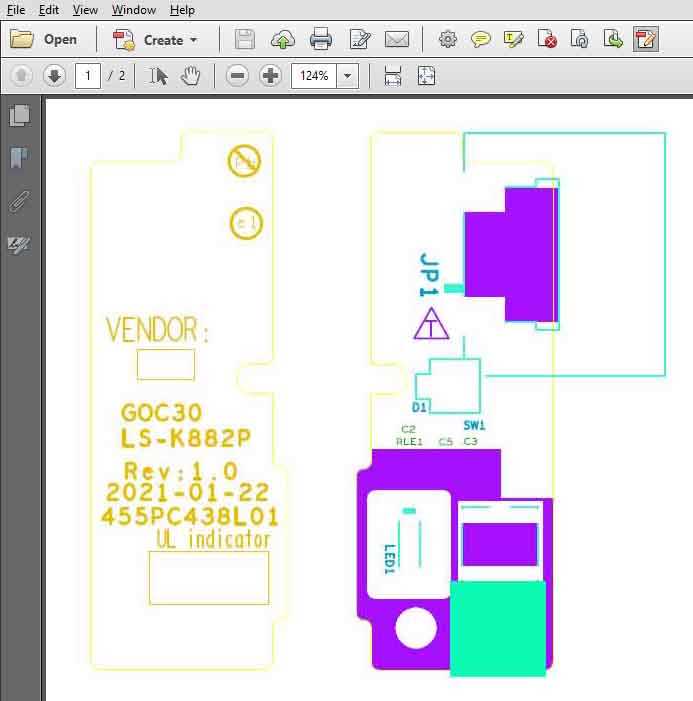
Task: Click the Send email envelope icon
Action: [397, 39]
